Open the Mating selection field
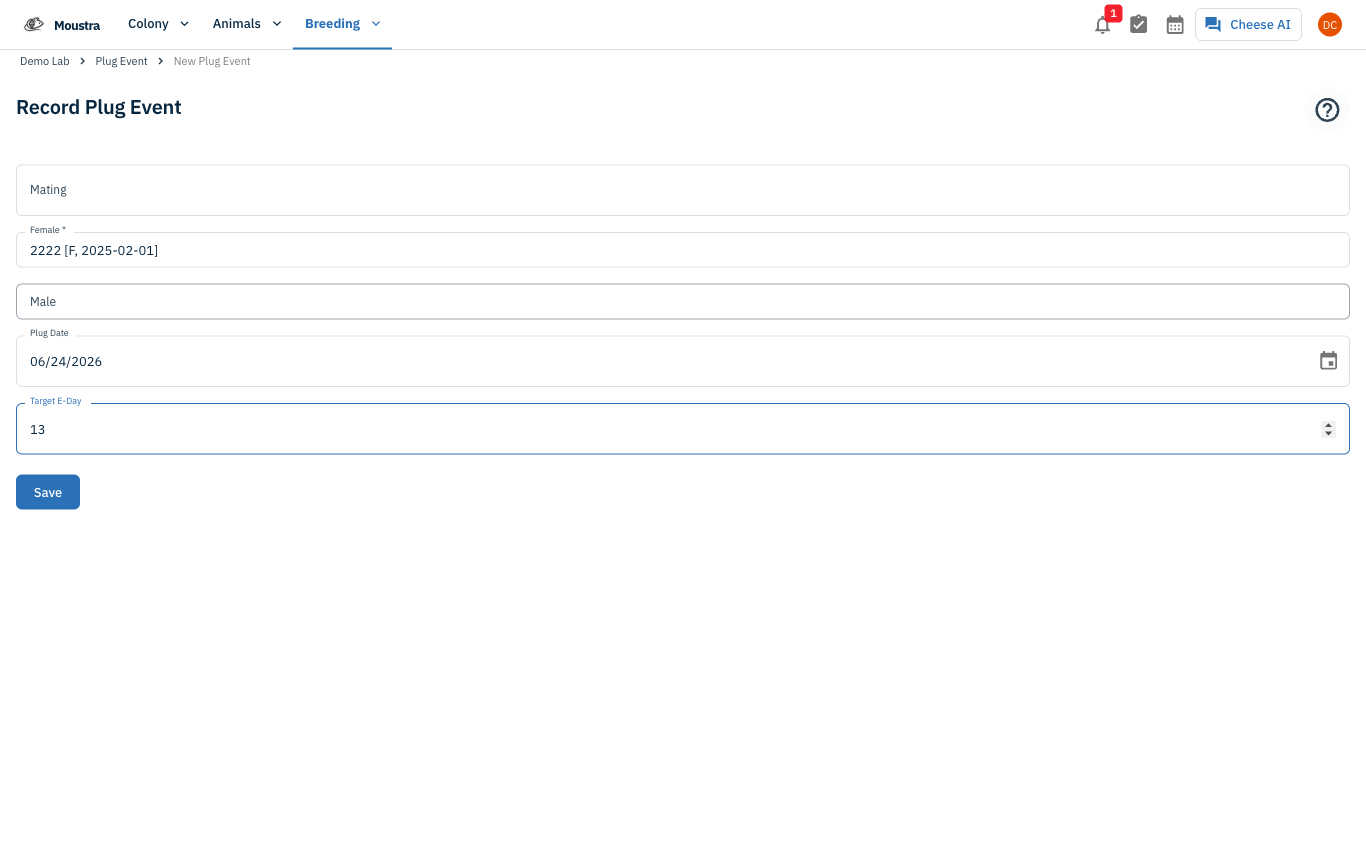This screenshot has height=854, width=1366. pyautogui.click(x=683, y=190)
